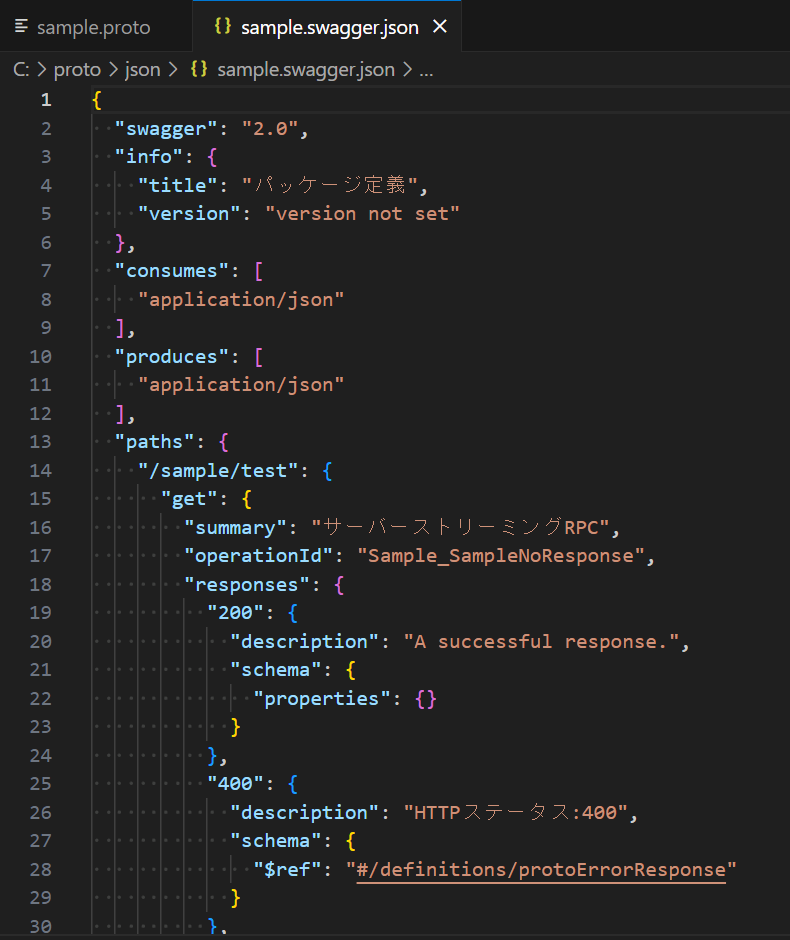
Task: Click the JSON braces icon in breadcrumb
Action: pyautogui.click(x=199, y=69)
